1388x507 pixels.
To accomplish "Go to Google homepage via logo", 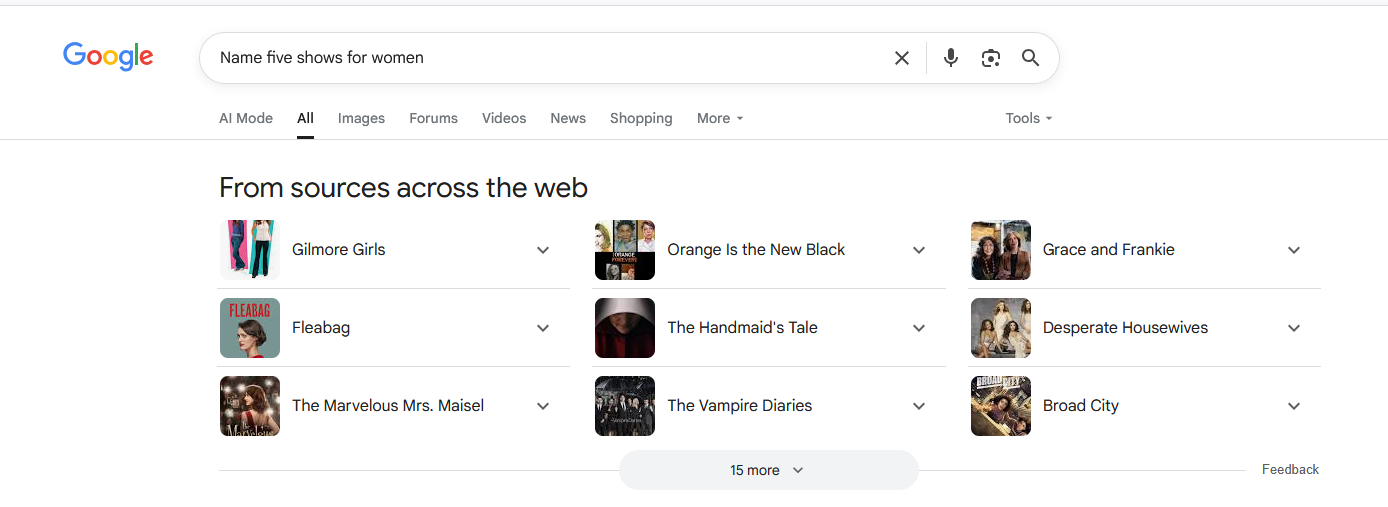I will click(108, 56).
